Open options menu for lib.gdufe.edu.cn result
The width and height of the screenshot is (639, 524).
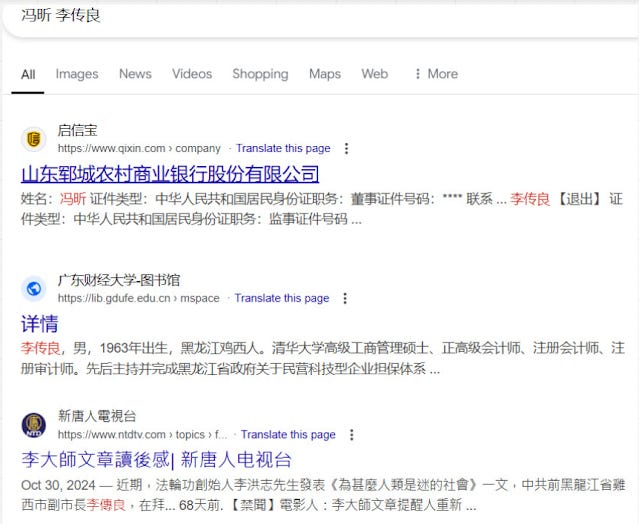click(x=345, y=298)
